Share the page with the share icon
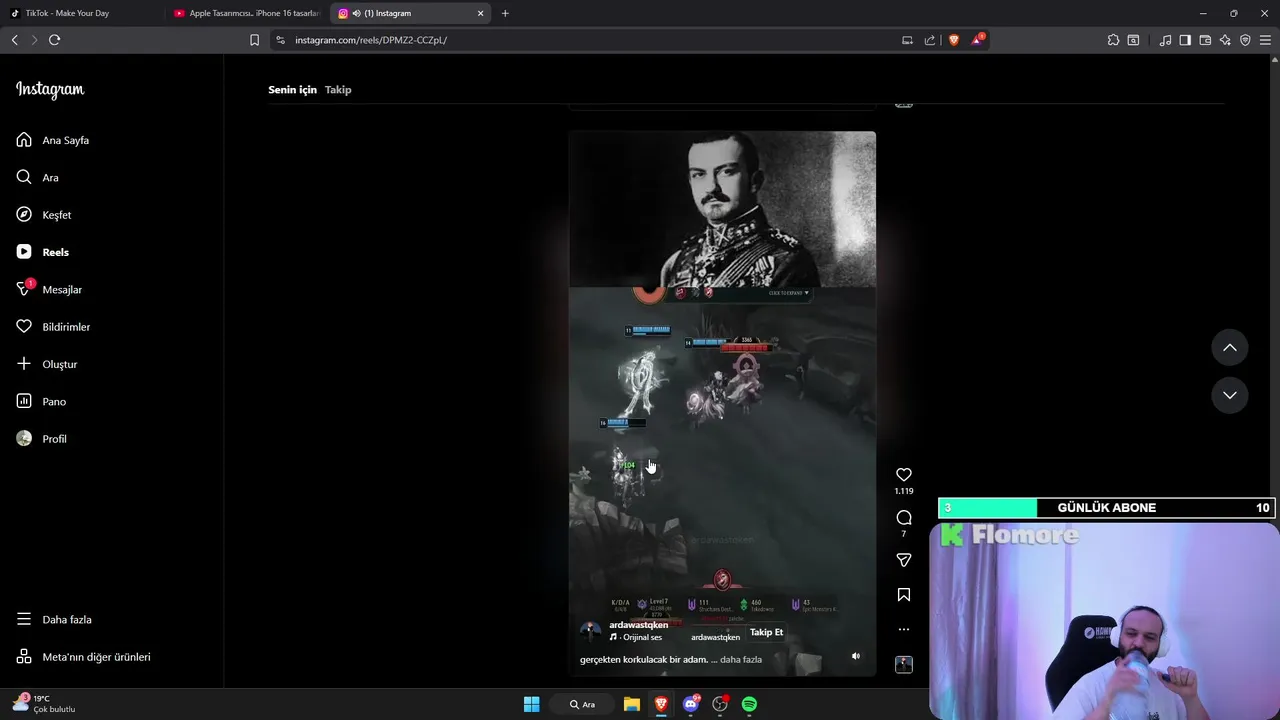This screenshot has width=1280, height=720. coord(930,40)
